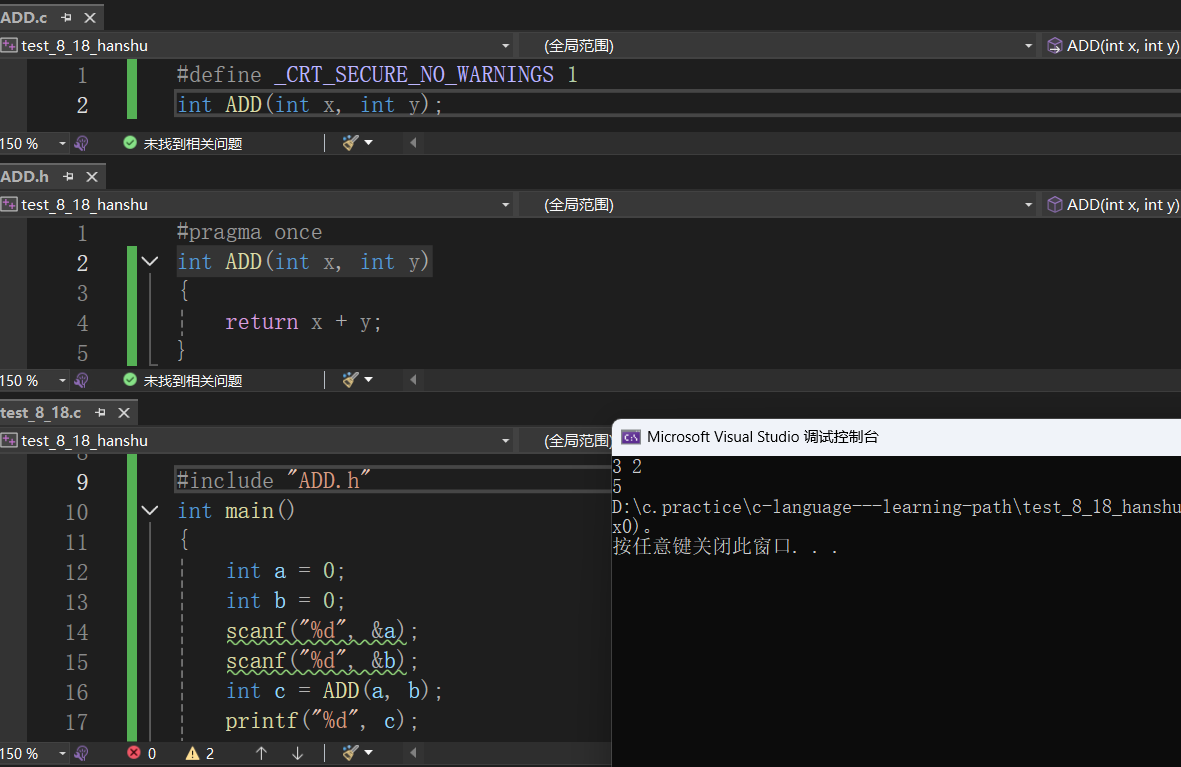Open member dropdown ADD(int x, int y) in ADD.c
Viewport: 1181px width, 767px height.
(1112, 46)
